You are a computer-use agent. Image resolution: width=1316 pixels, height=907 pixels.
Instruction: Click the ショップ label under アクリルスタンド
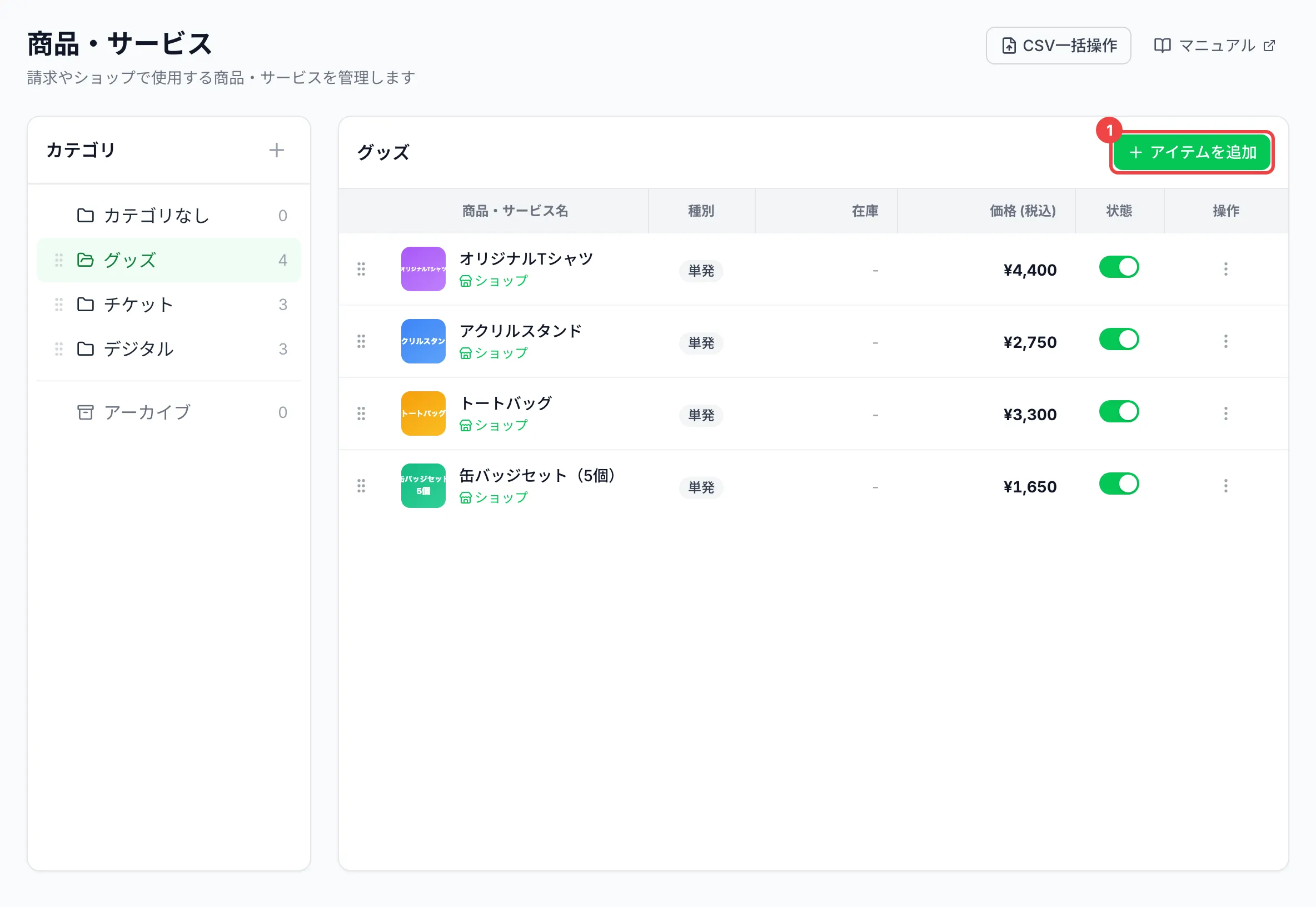[x=494, y=353]
